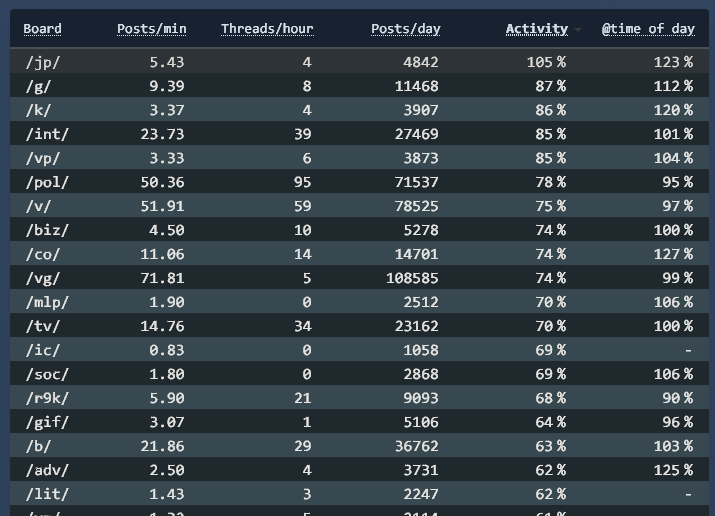Screen dimensions: 715x516
Task: Sort by Posts/day column header
Action: [405, 29]
